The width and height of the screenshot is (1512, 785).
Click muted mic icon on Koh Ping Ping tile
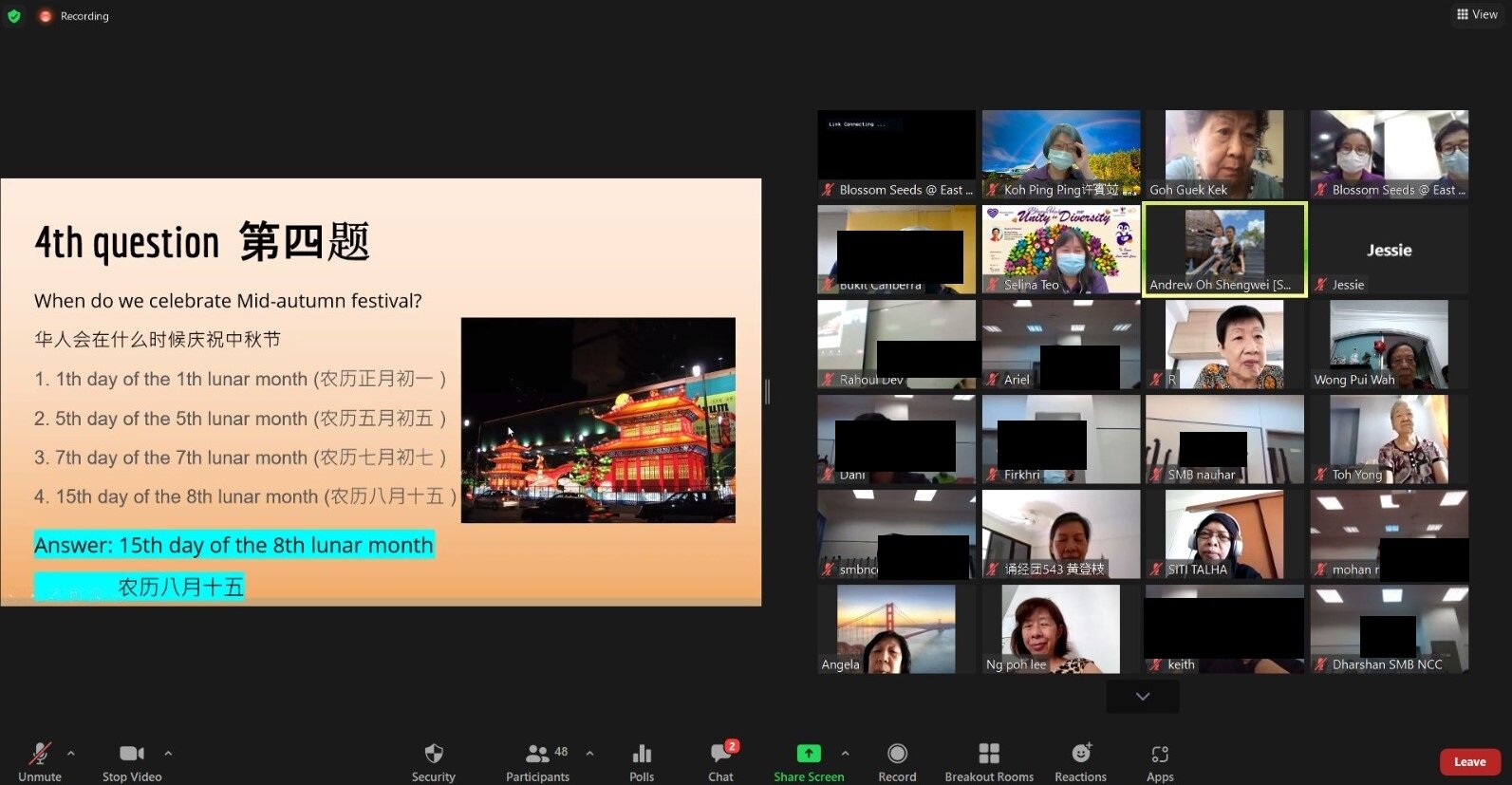(x=993, y=190)
